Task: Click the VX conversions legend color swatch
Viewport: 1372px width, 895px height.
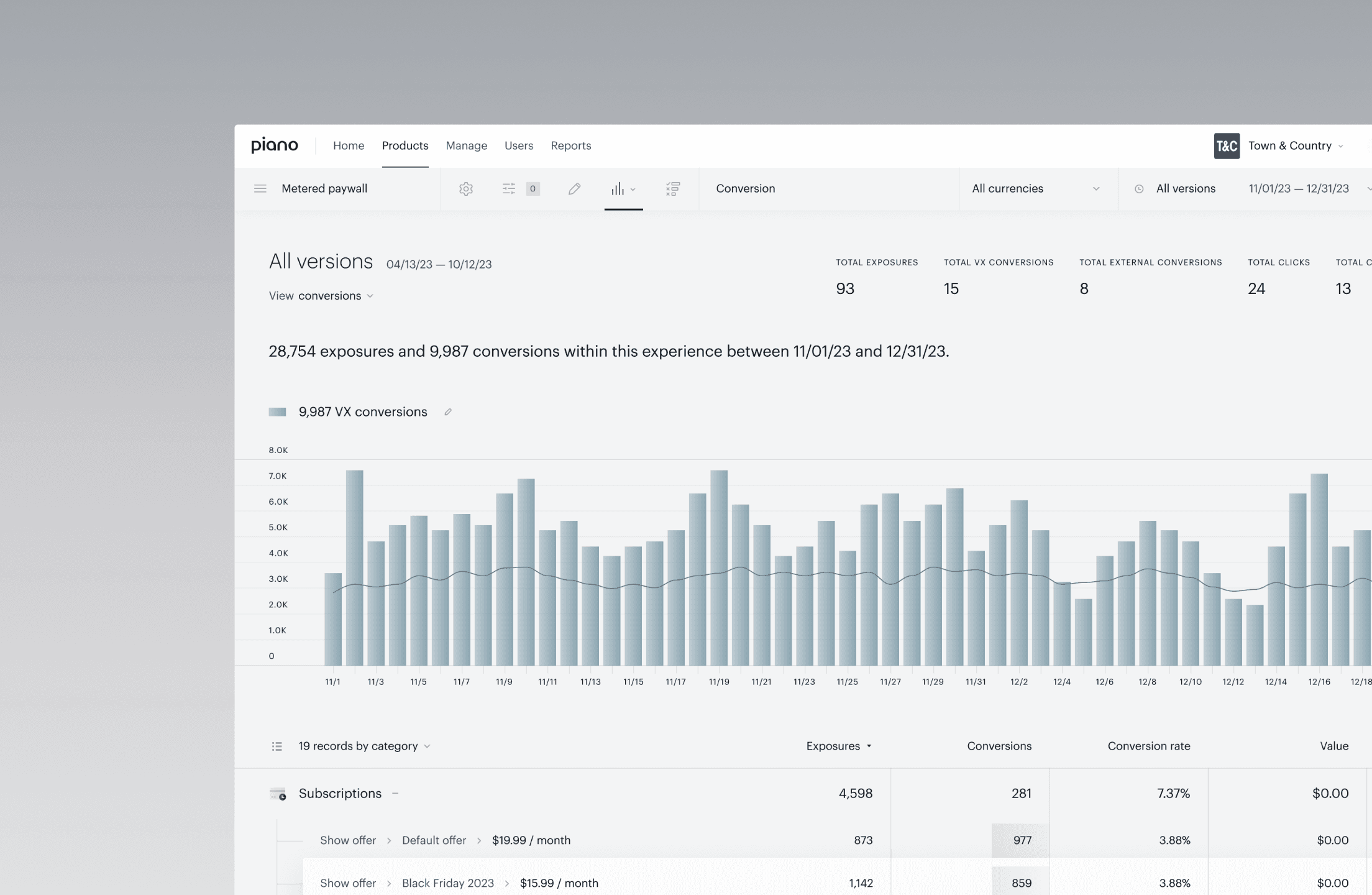Action: 277,411
